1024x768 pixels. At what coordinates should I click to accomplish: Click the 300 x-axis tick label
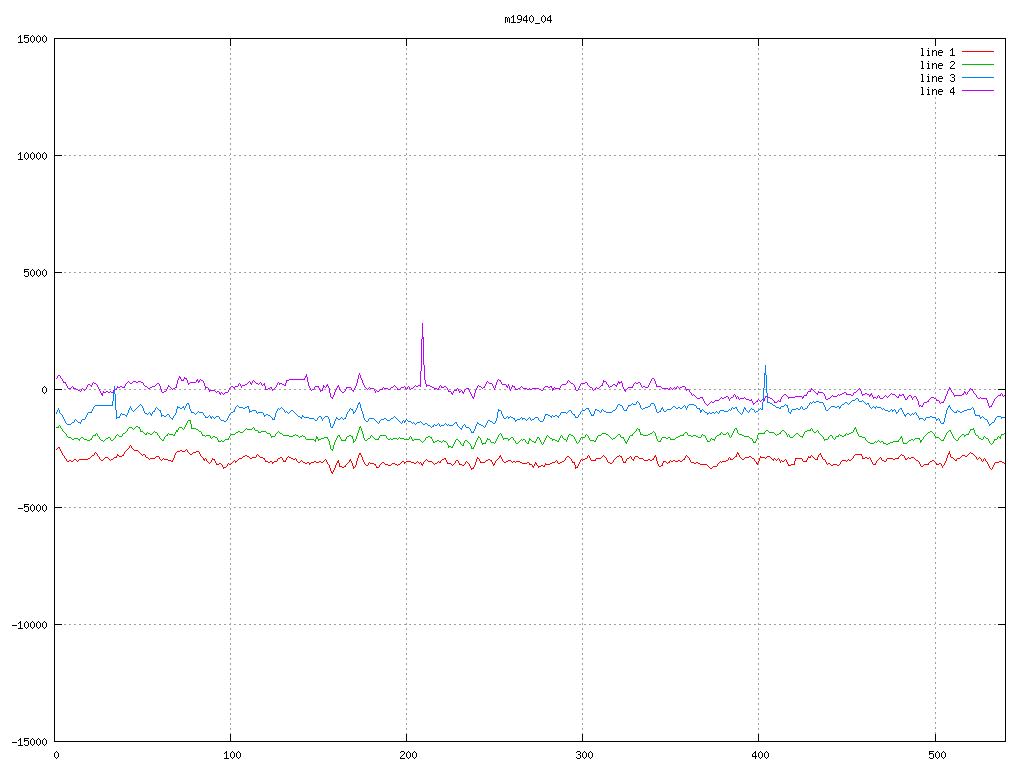point(582,755)
